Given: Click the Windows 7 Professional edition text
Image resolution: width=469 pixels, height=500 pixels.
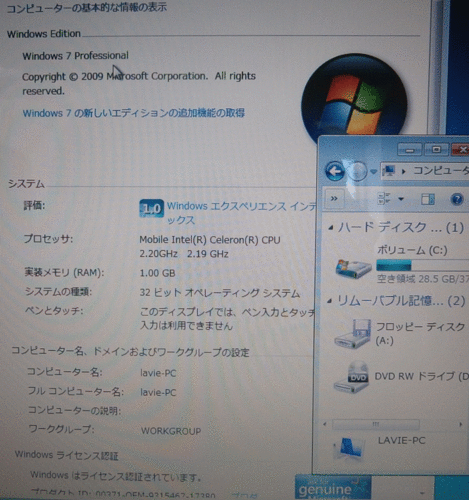Looking at the screenshot, I should [x=75, y=56].
